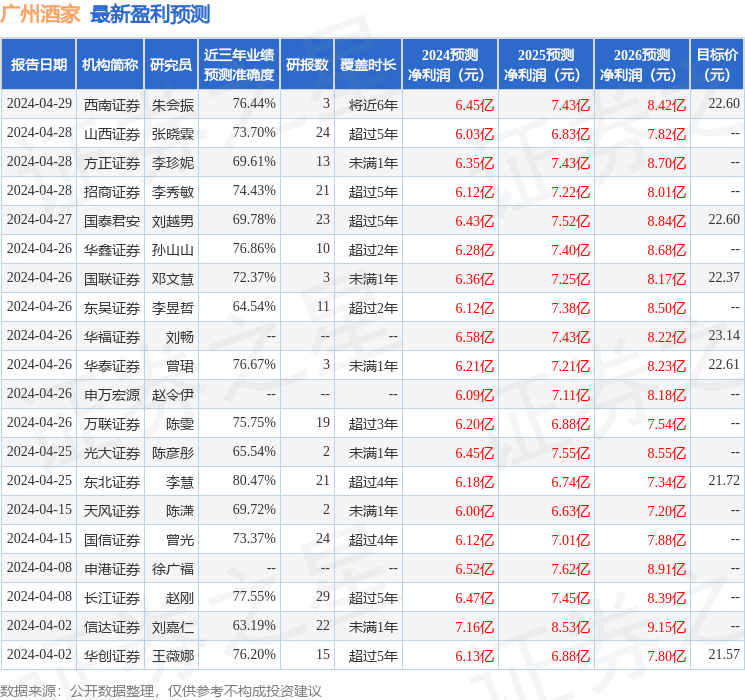Select the 东北证券 institution cell
Image resolution: width=745 pixels, height=700 pixels.
112,482
